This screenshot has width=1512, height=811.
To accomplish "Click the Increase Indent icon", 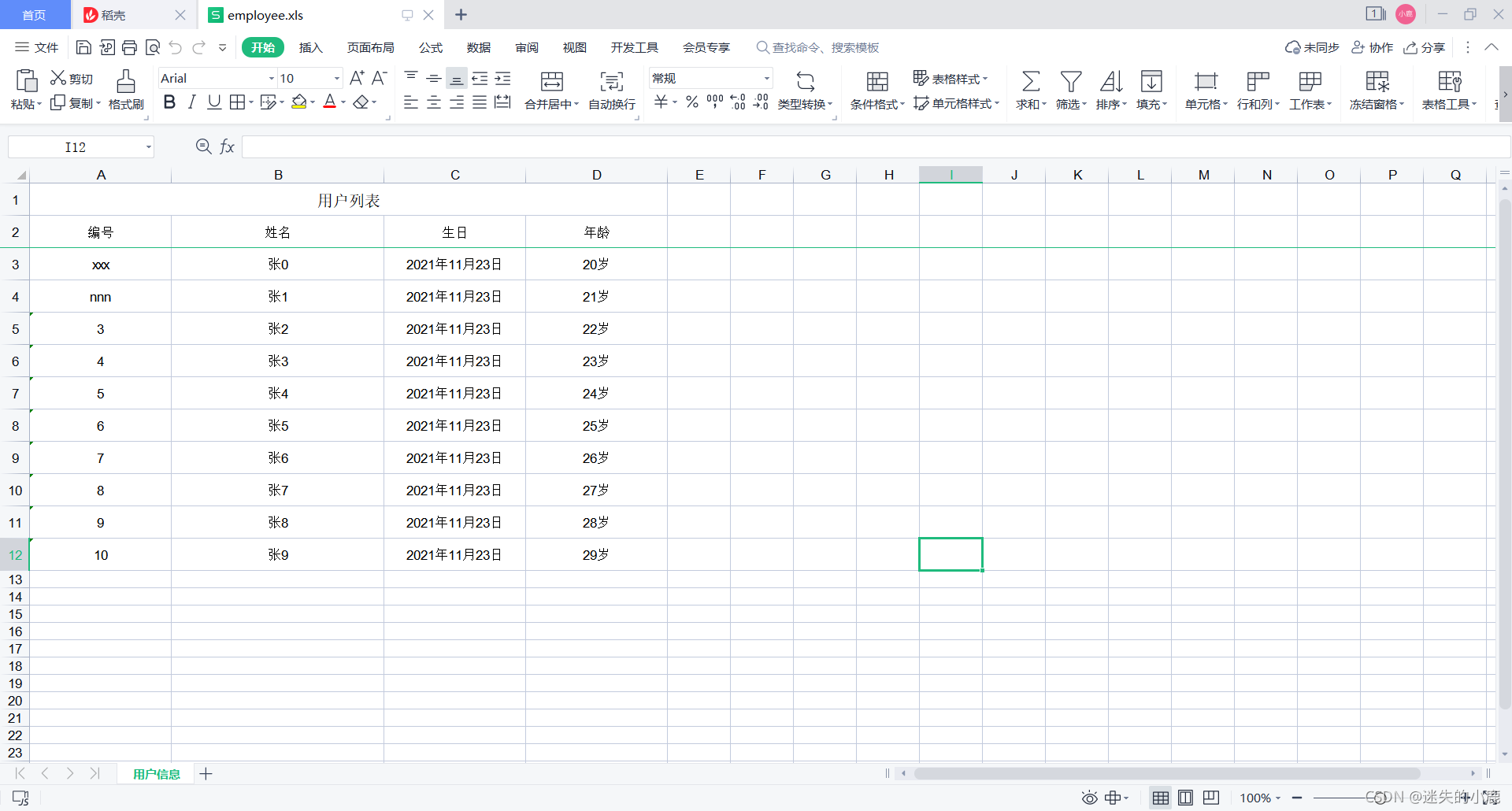I will point(502,78).
